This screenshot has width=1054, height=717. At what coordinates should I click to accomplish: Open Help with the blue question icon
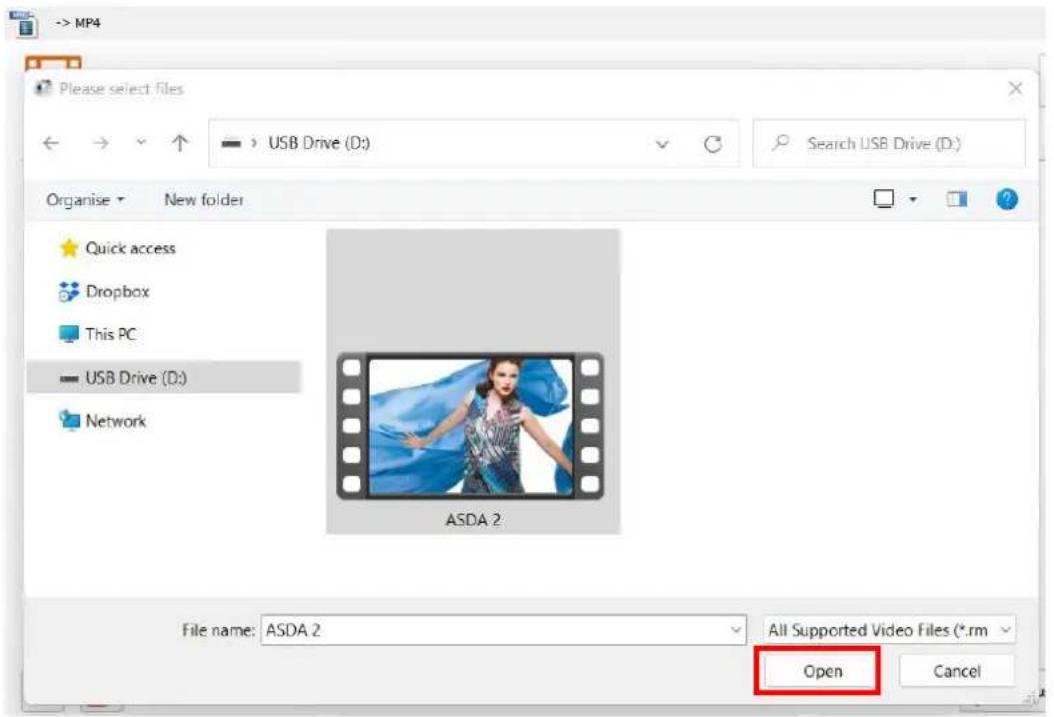coord(1007,200)
